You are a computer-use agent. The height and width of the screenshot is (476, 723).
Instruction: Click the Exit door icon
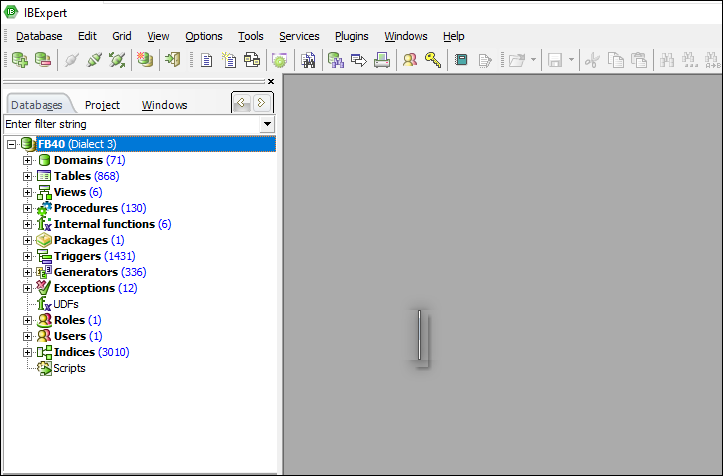point(173,60)
